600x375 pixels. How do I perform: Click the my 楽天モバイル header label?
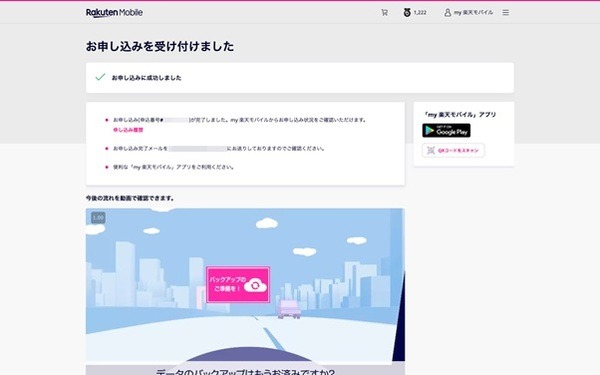473,13
